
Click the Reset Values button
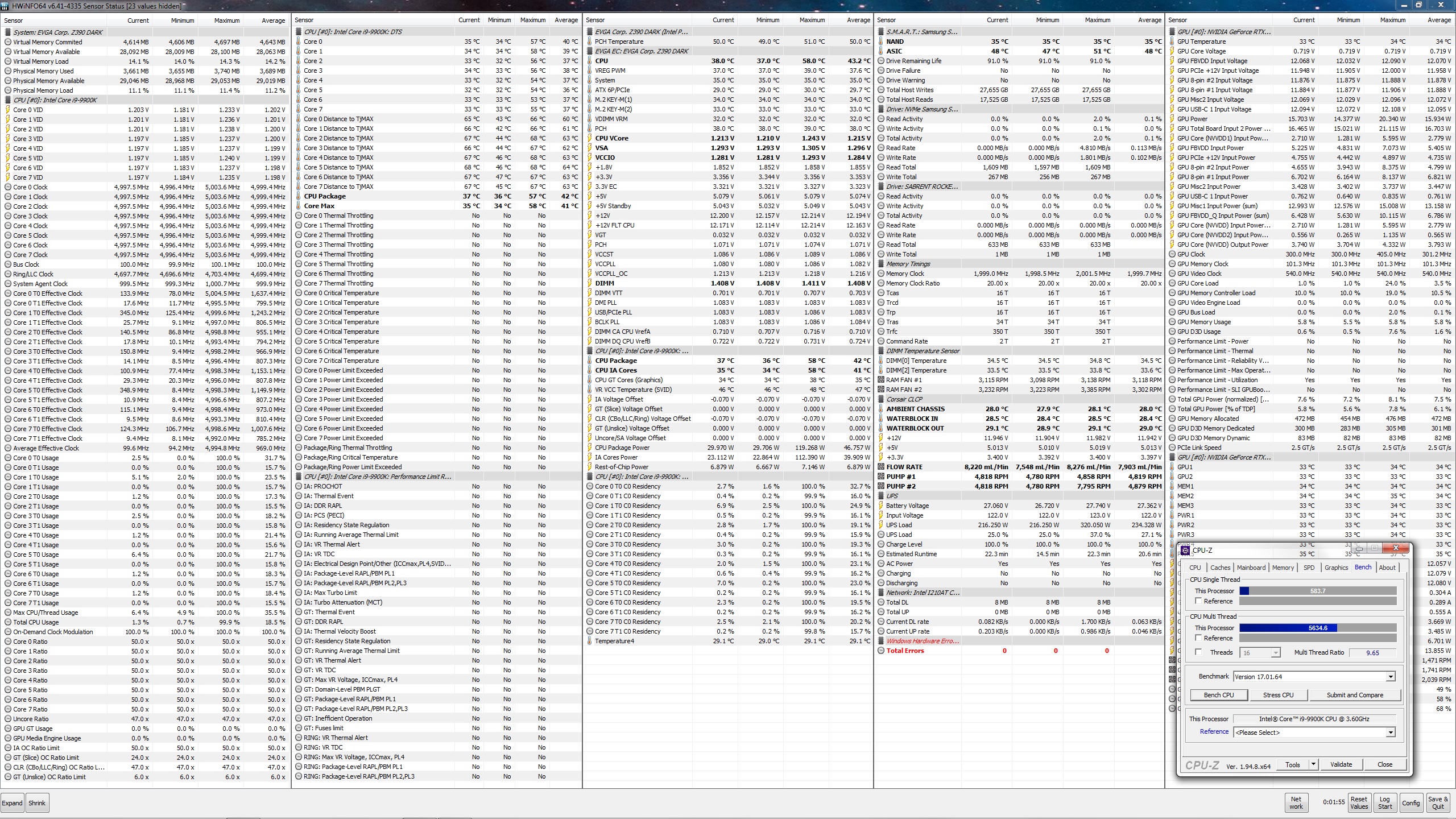pos(1359,803)
